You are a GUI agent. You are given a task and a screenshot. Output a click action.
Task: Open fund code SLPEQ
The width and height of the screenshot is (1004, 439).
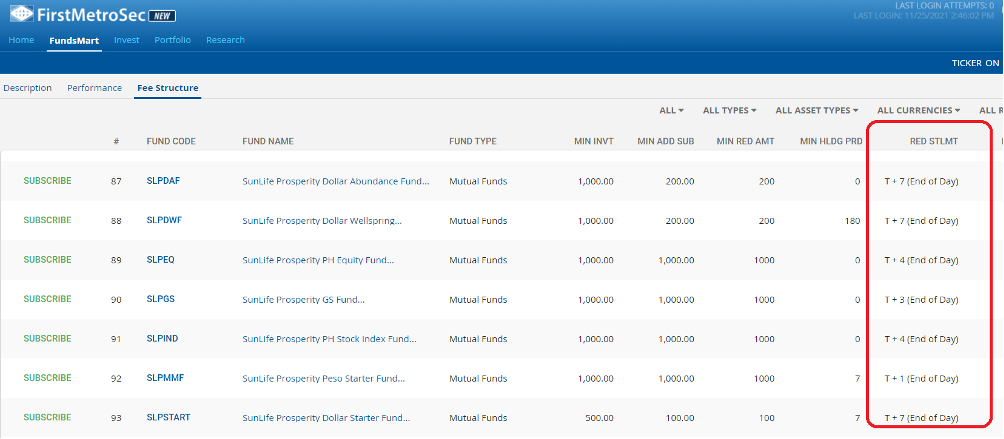coord(160,260)
